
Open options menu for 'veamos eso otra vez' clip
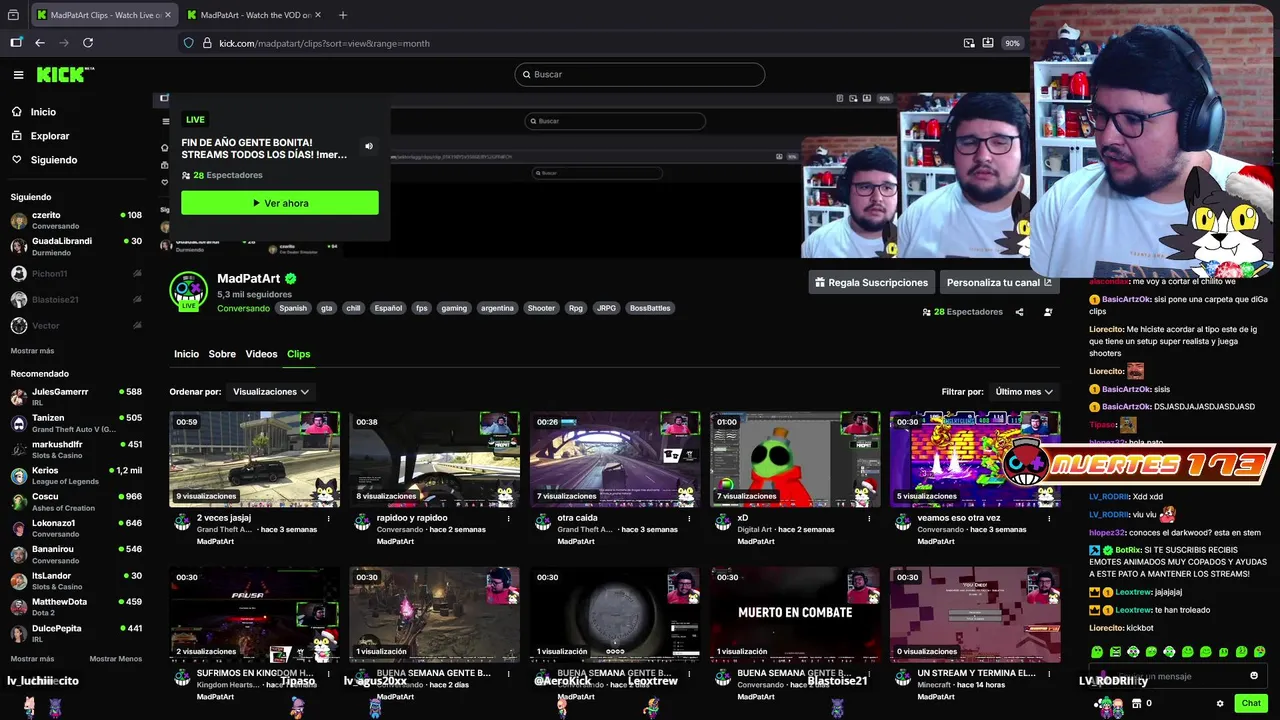pyautogui.click(x=1048, y=518)
